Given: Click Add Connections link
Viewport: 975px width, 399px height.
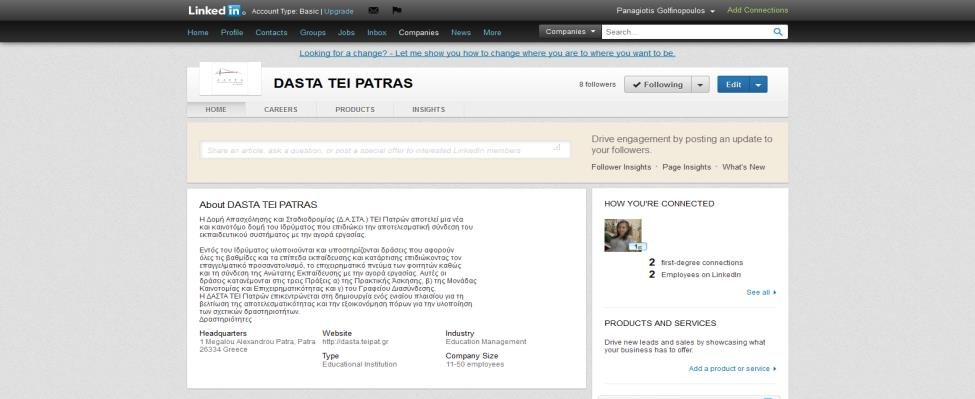Looking at the screenshot, I should coord(757,10).
